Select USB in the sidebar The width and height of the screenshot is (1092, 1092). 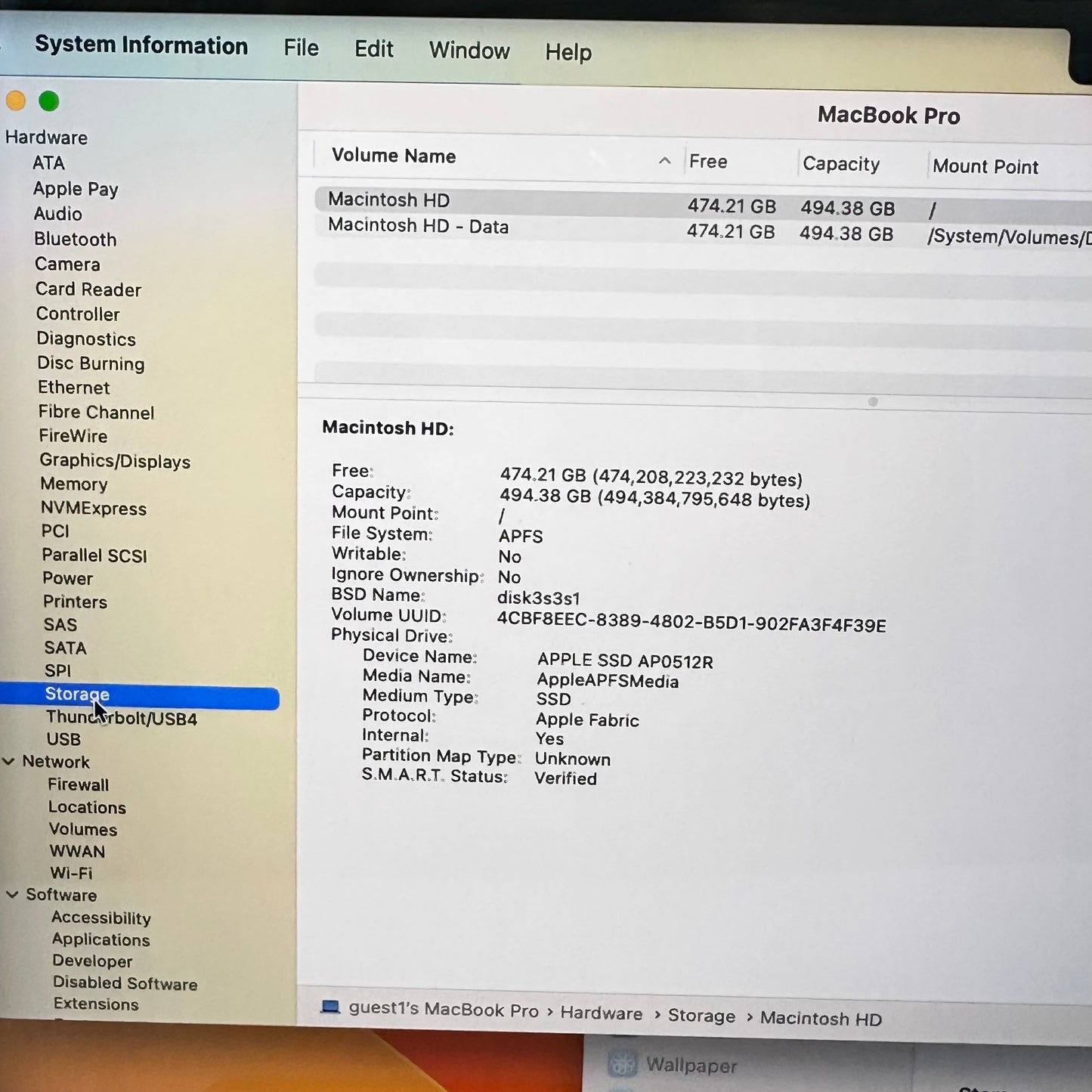63,739
